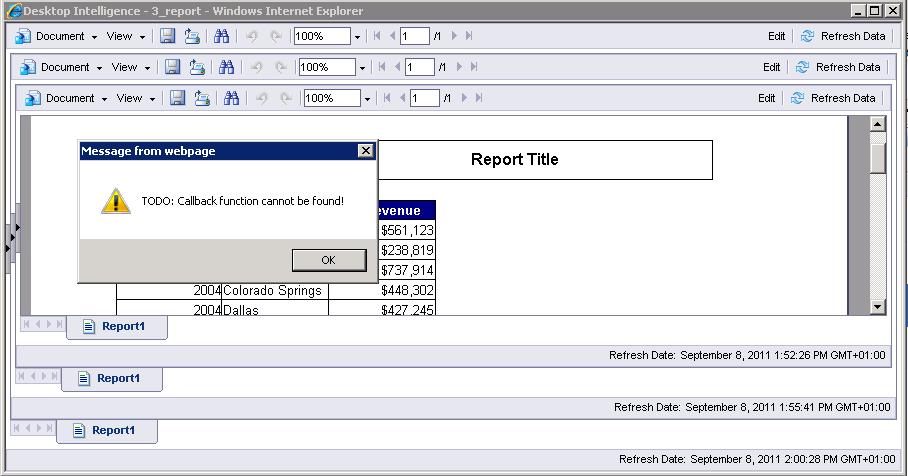
Task: Click Undo arrow in the third toolbar row
Action: click(262, 98)
